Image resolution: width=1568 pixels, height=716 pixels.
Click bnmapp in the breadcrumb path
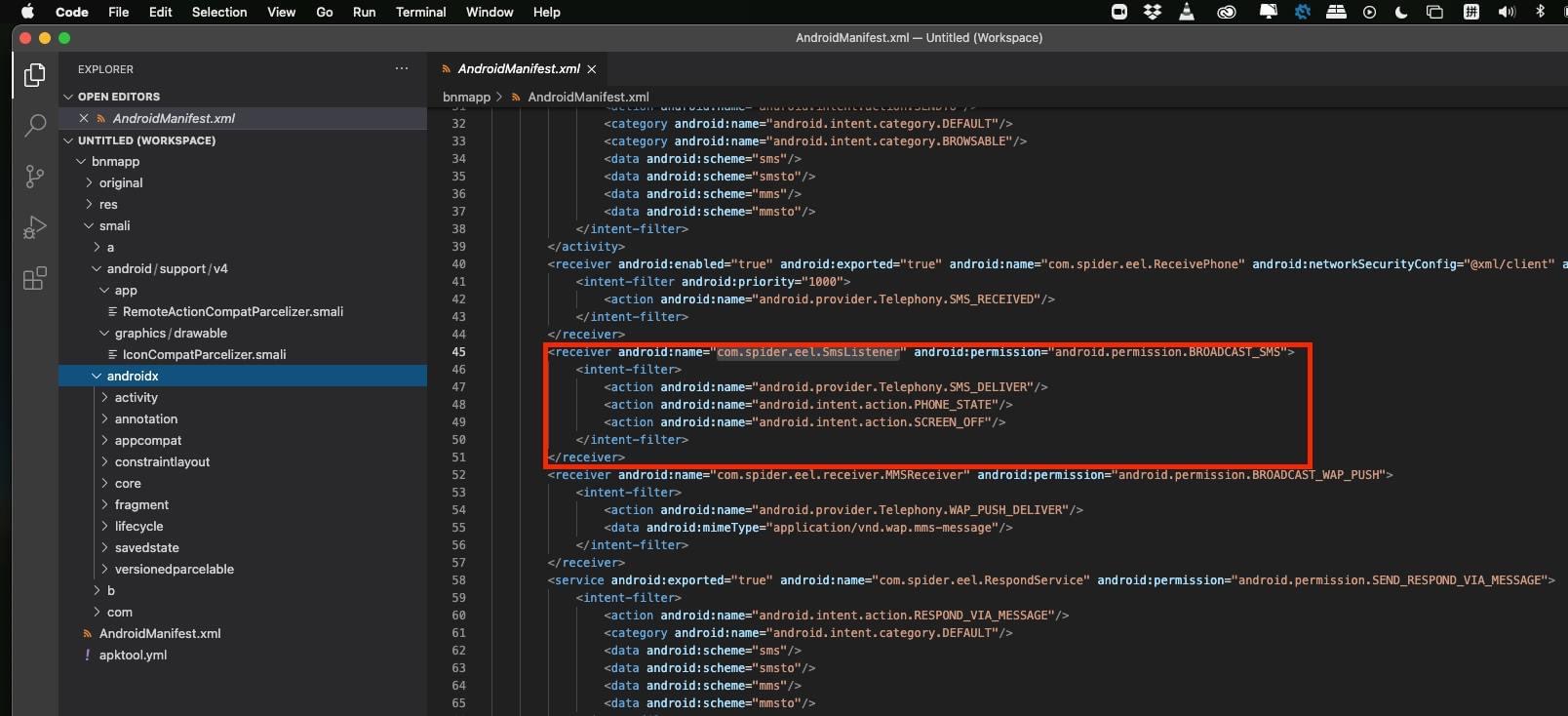(466, 97)
